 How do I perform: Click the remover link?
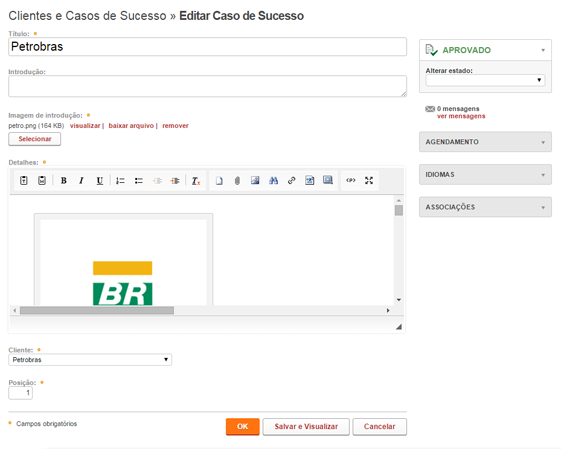tap(175, 126)
